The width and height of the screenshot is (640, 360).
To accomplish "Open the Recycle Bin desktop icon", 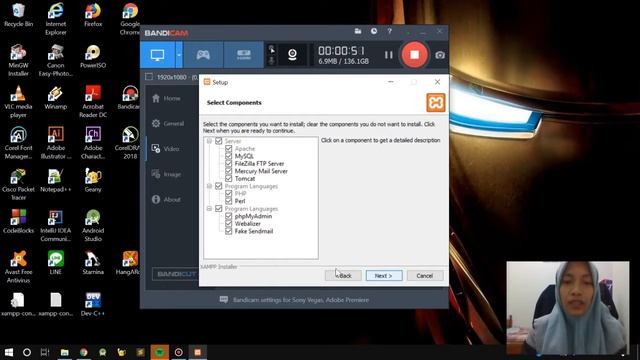I will click(x=18, y=15).
